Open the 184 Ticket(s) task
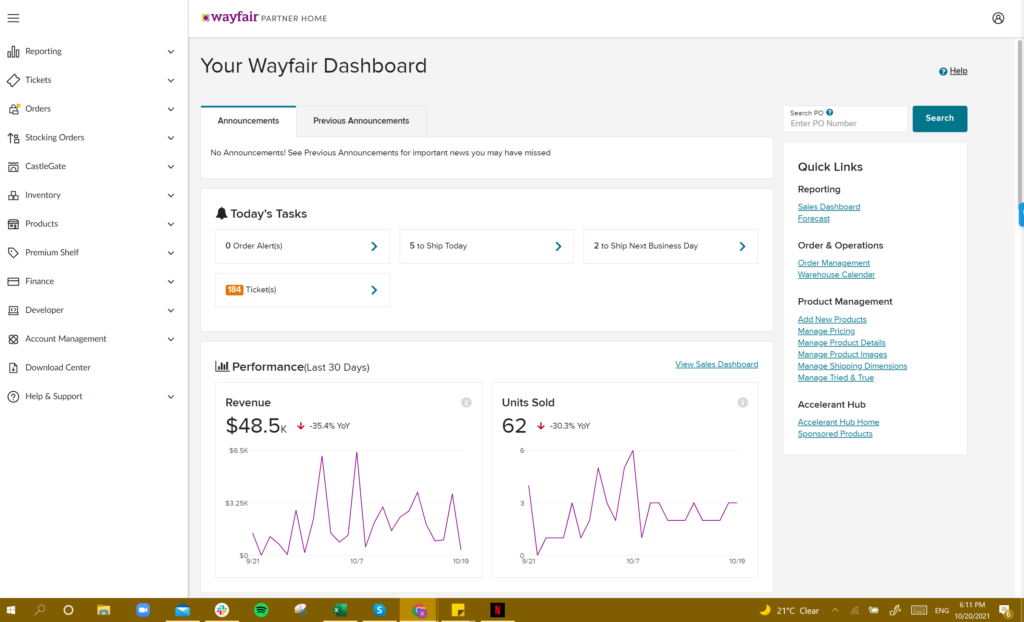The height and width of the screenshot is (622, 1024). (302, 290)
